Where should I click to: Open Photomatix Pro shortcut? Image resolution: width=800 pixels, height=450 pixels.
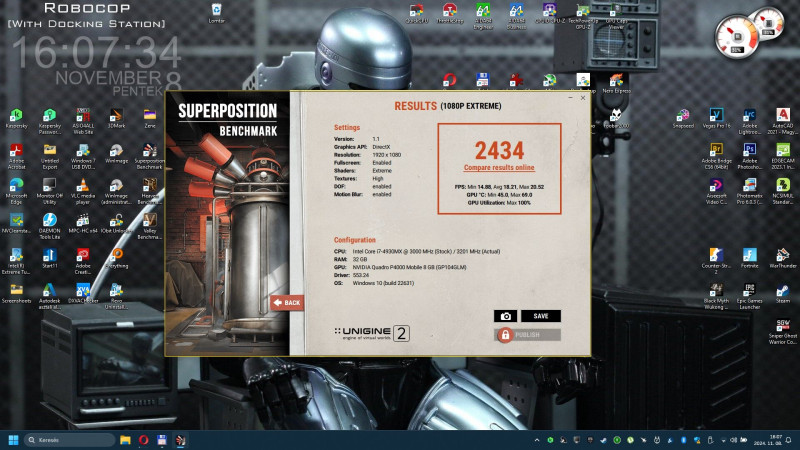coord(749,191)
